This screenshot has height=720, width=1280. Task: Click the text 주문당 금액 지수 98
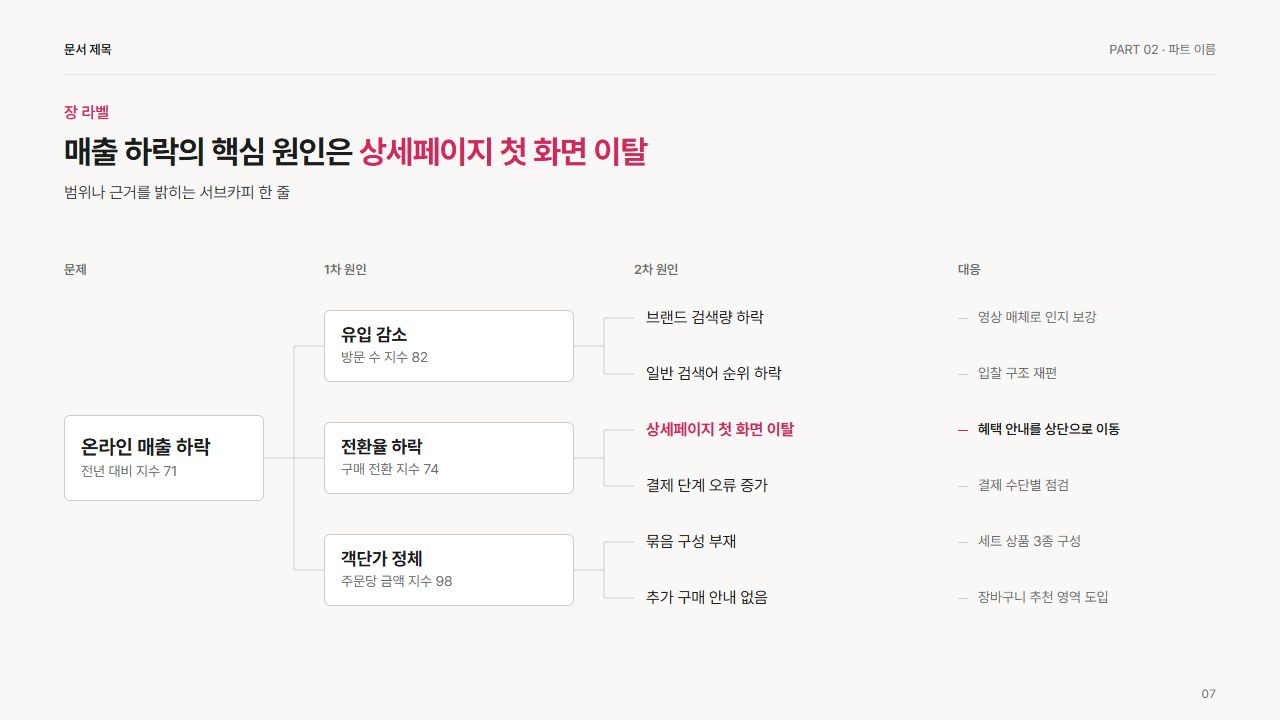397,581
